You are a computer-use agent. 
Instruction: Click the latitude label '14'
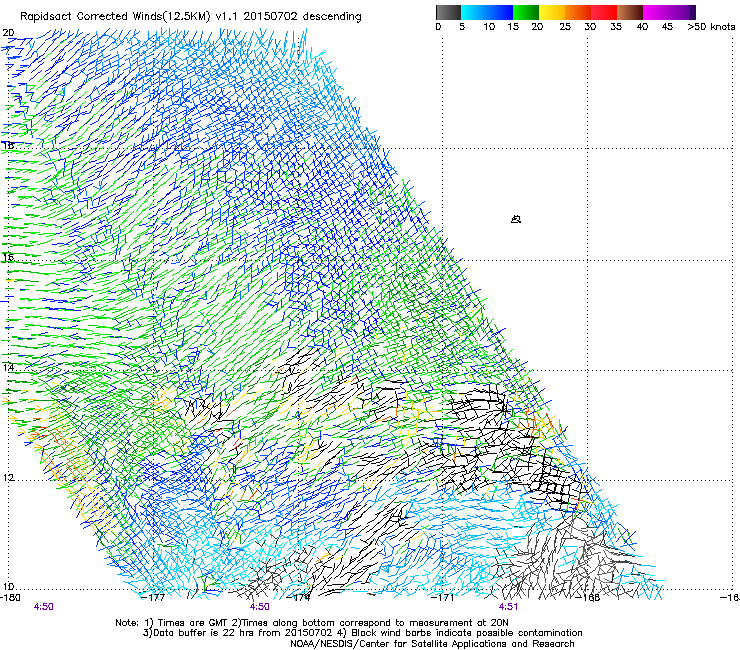tap(8, 367)
